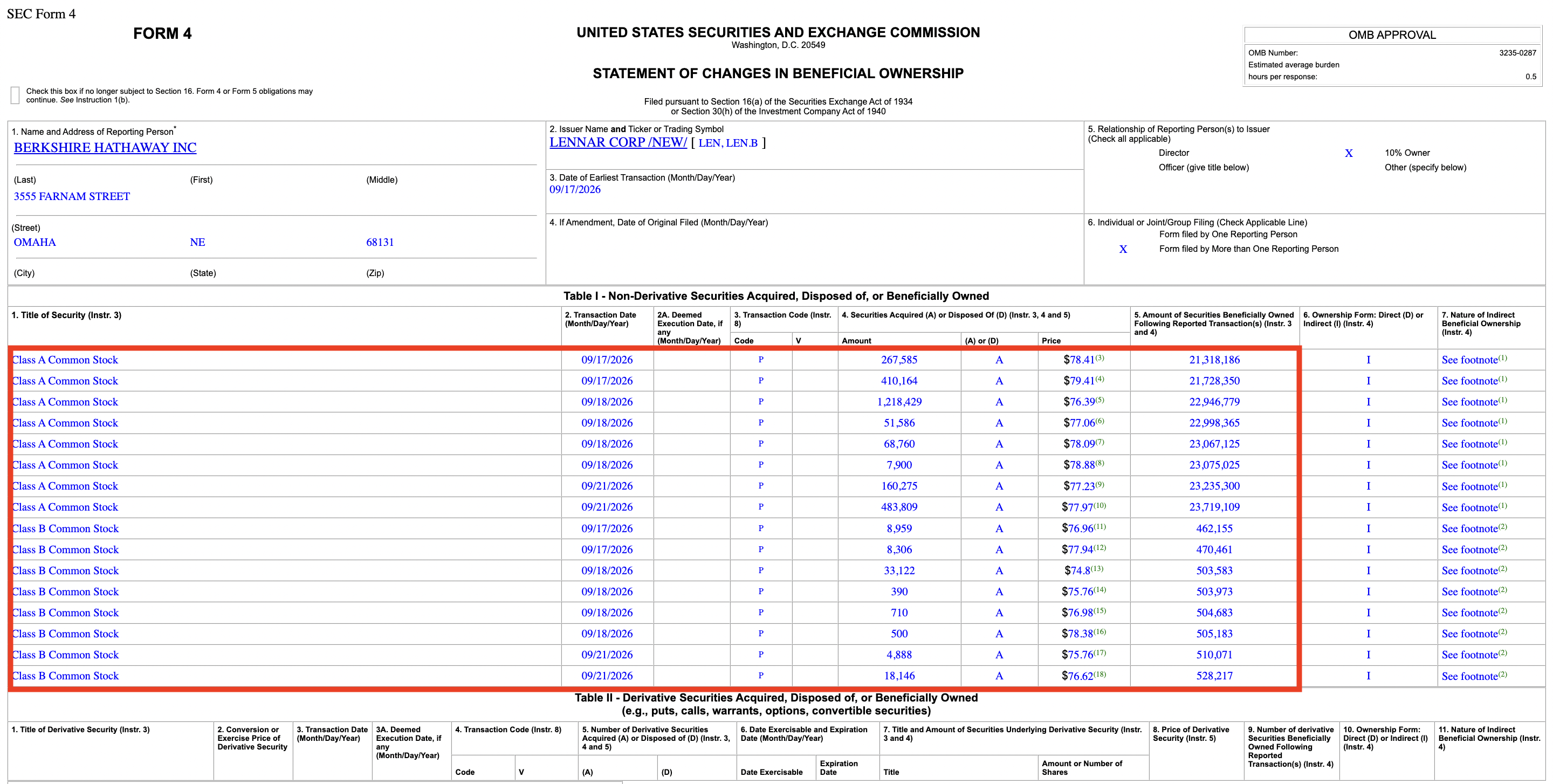Click the 23,719,109 beneficially owned amount

[1214, 507]
